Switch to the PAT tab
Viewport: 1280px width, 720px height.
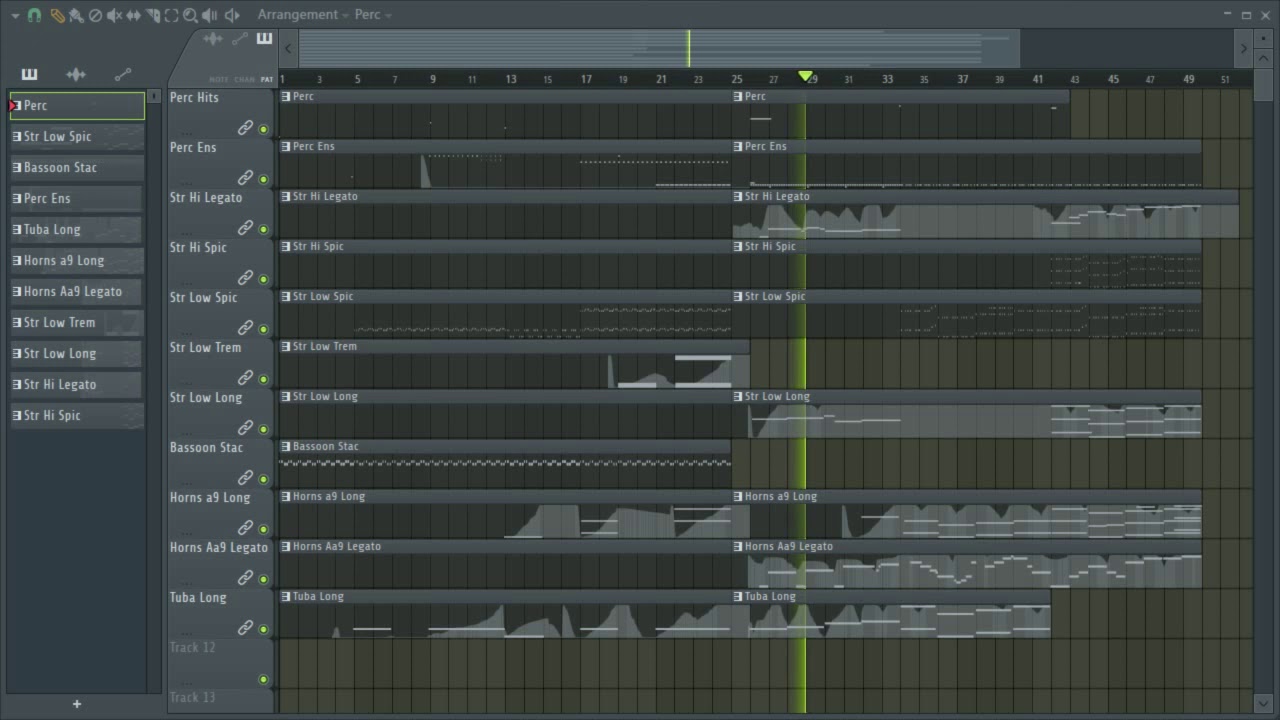(x=267, y=80)
